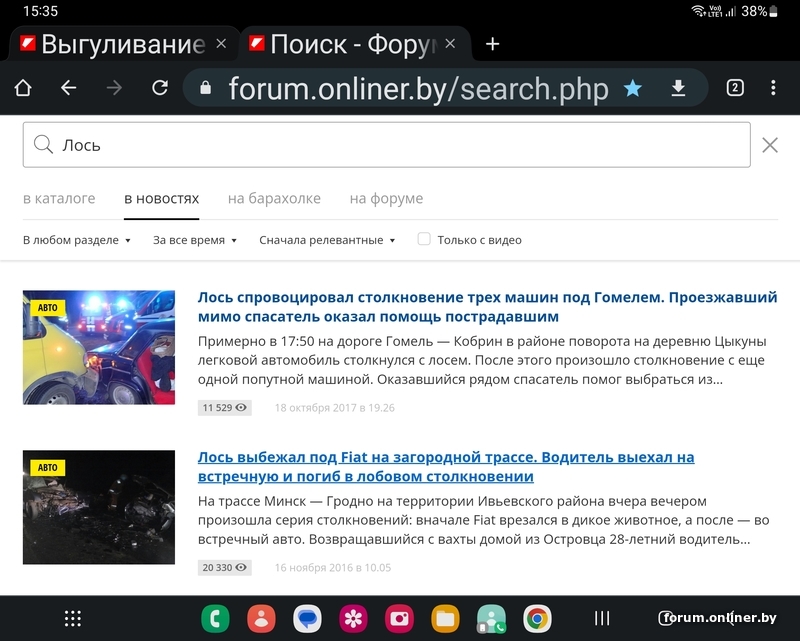Tap the URL forum.onliner.by/search.php
The image size is (800, 641).
(418, 89)
